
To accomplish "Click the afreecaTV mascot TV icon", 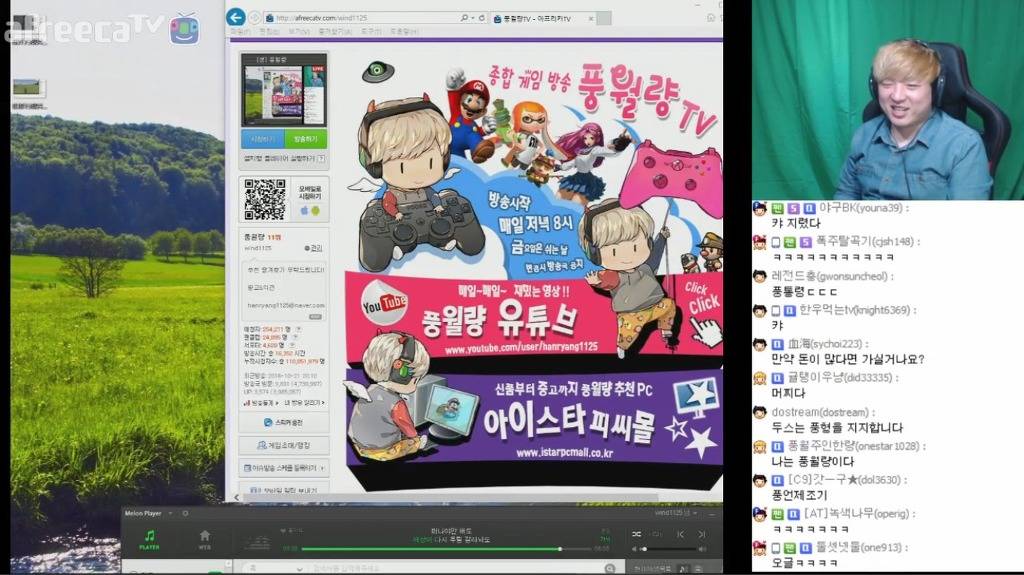I will coord(185,28).
